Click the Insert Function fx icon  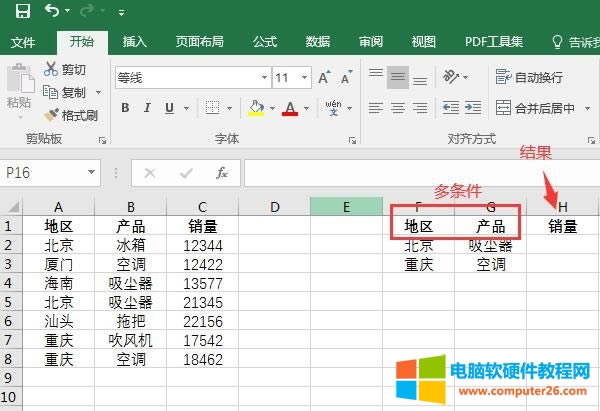coord(222,173)
